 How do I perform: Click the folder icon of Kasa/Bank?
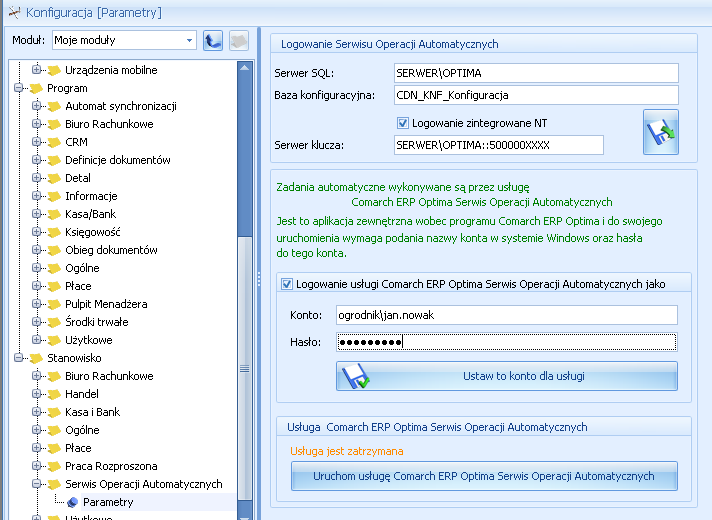(x=54, y=214)
